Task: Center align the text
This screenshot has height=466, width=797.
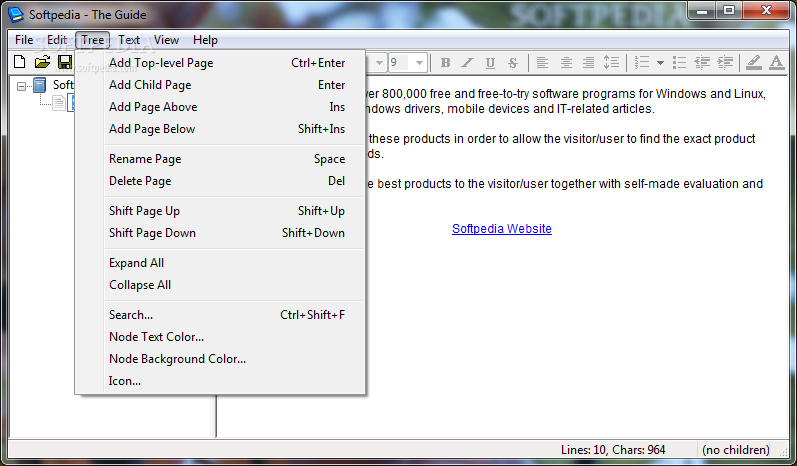Action: coord(566,63)
